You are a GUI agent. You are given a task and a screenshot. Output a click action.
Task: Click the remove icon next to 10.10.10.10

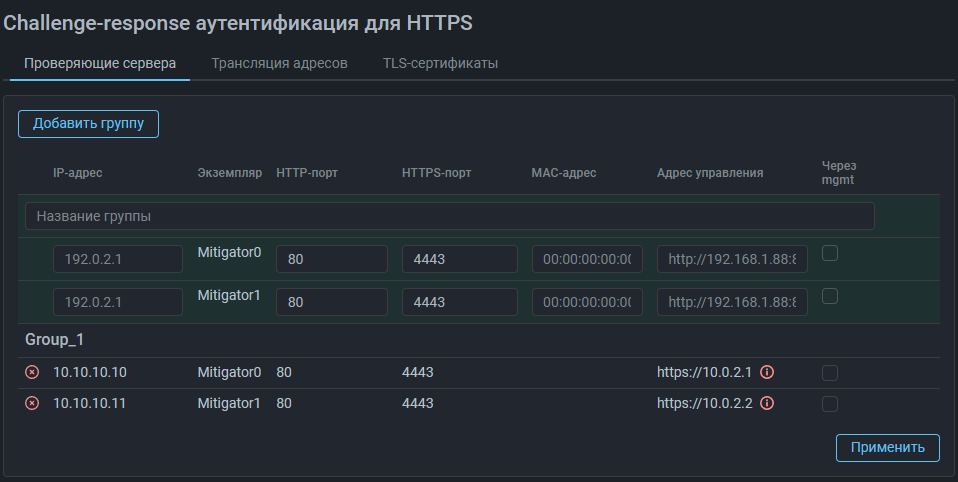click(x=32, y=373)
